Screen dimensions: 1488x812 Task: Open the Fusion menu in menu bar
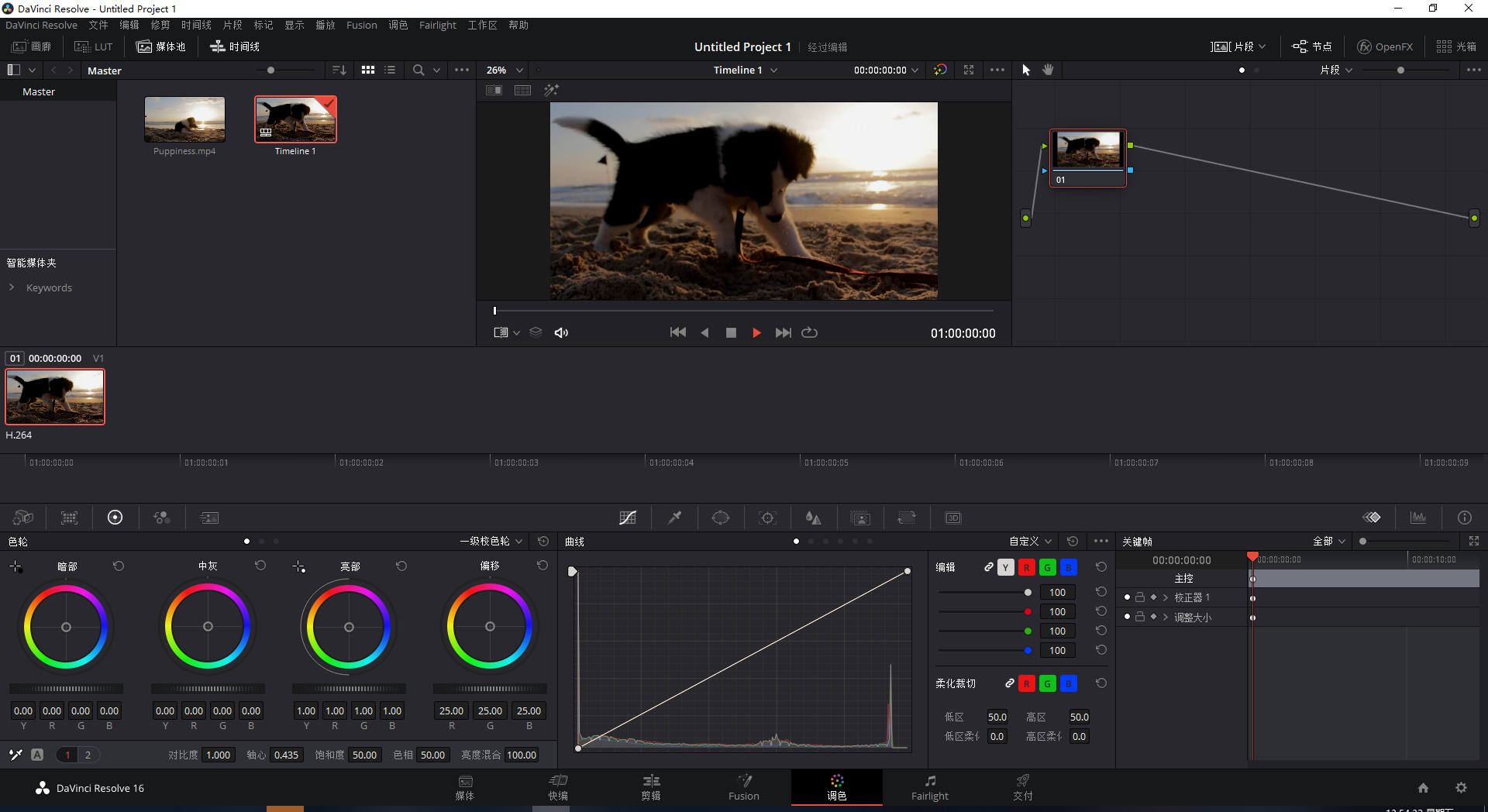pyautogui.click(x=361, y=26)
